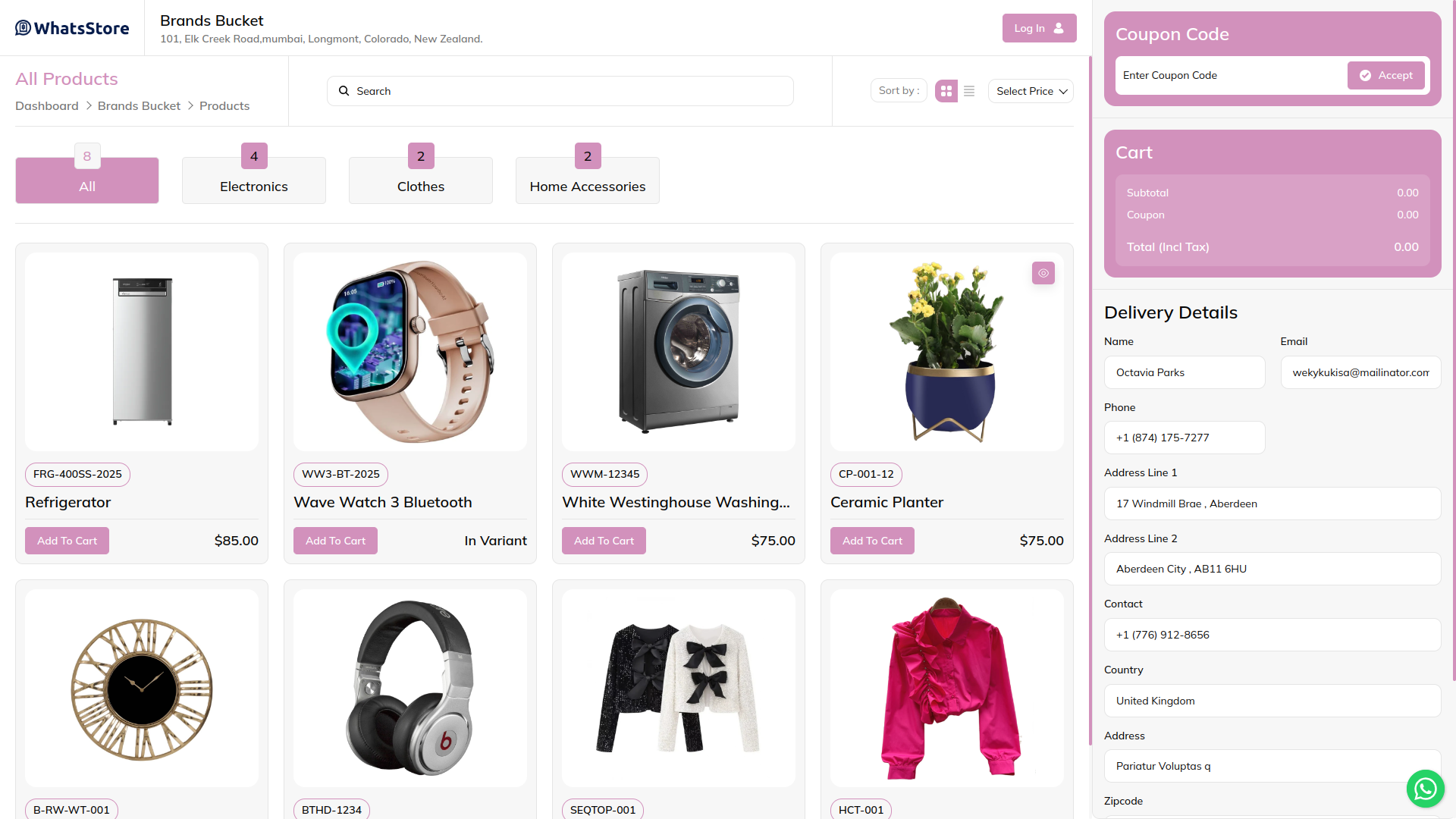Add the Refrigerator to cart
The height and width of the screenshot is (819, 1456).
pos(67,541)
